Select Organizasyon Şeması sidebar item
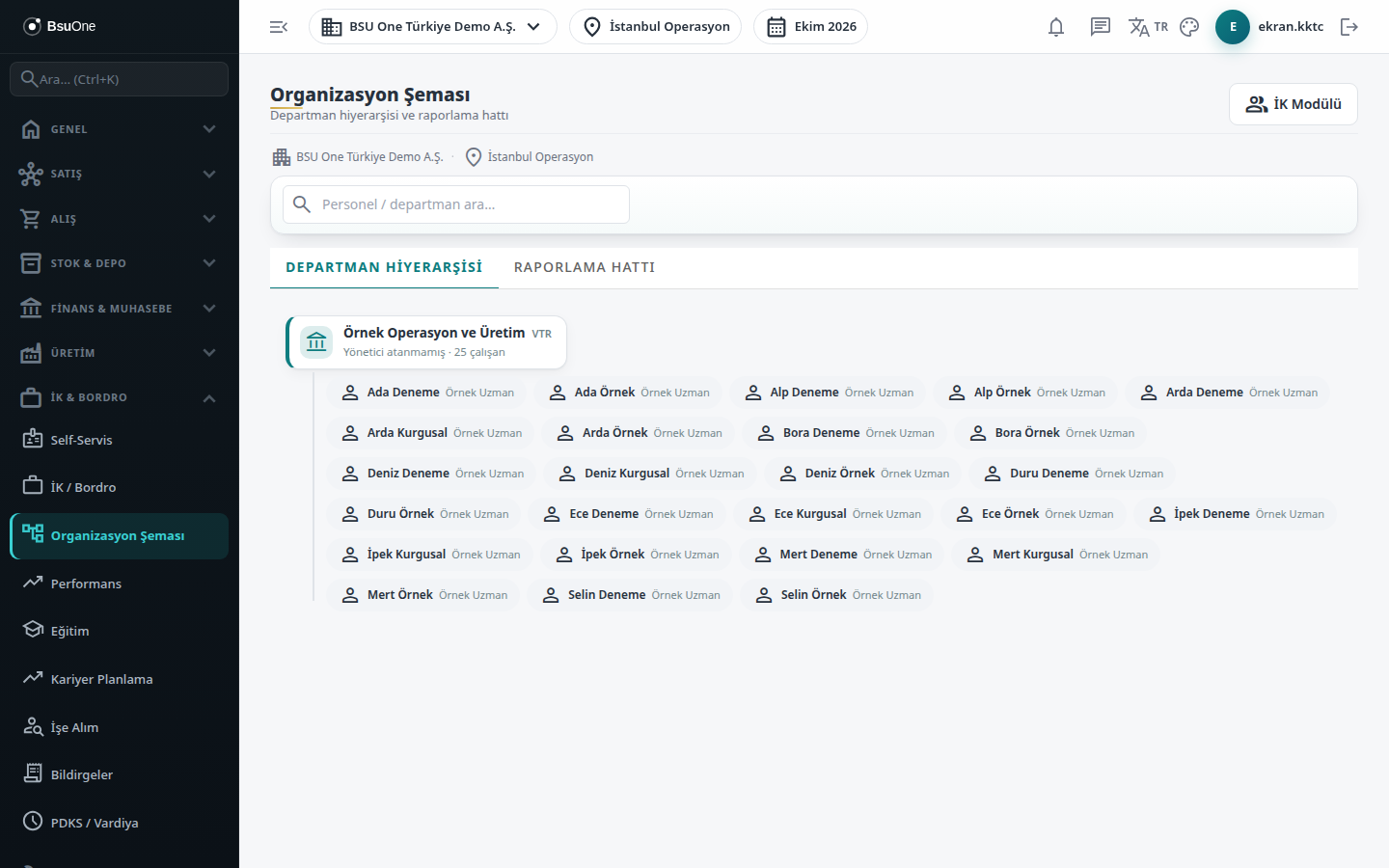The height and width of the screenshot is (868, 1389). pos(120,536)
